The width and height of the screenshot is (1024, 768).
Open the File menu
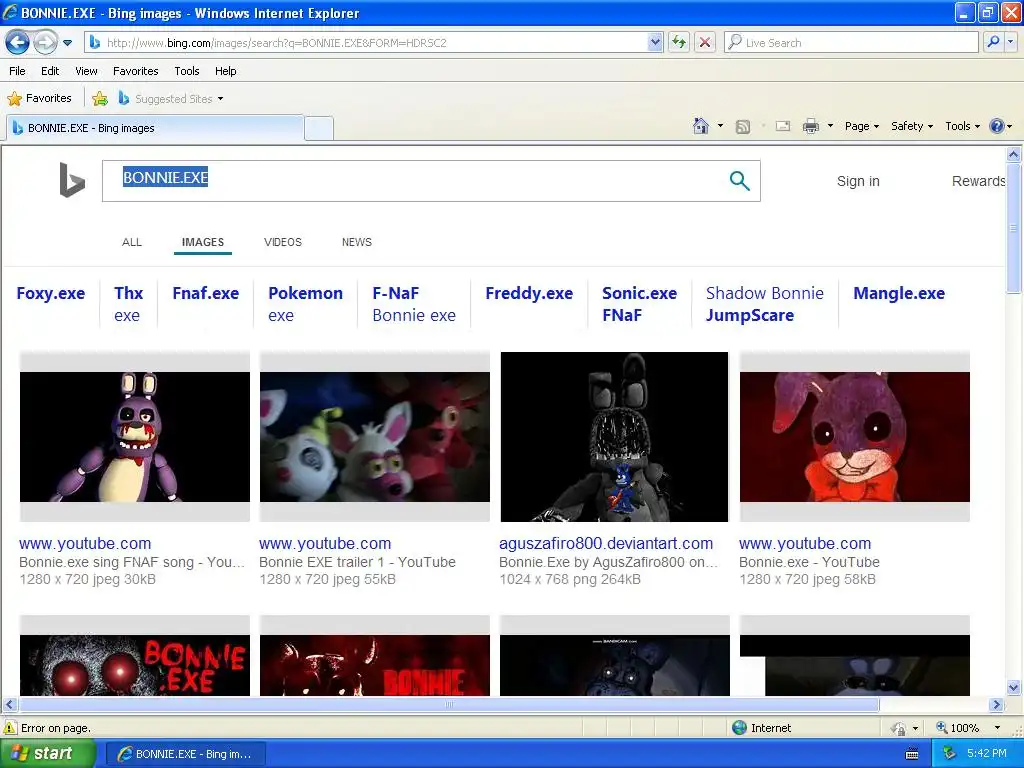[17, 71]
